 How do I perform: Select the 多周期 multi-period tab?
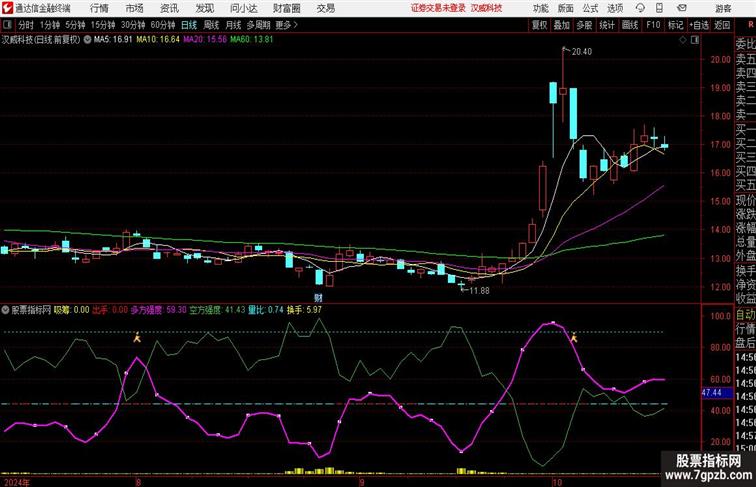tap(258, 25)
